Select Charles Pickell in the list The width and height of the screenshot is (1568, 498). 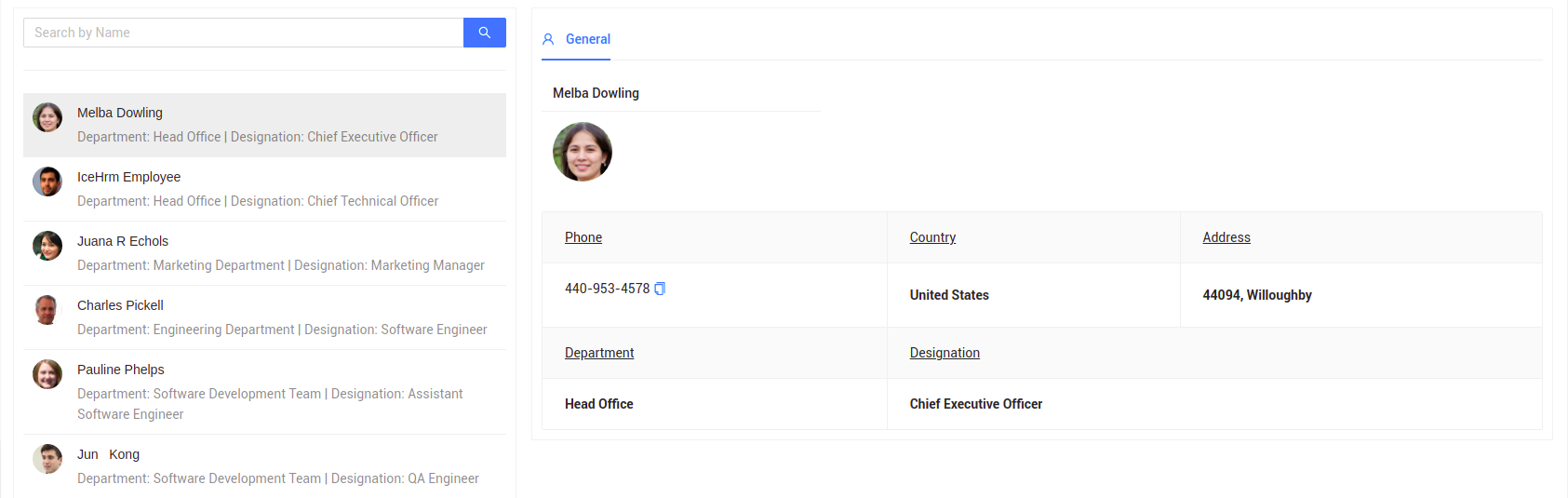[x=264, y=317]
